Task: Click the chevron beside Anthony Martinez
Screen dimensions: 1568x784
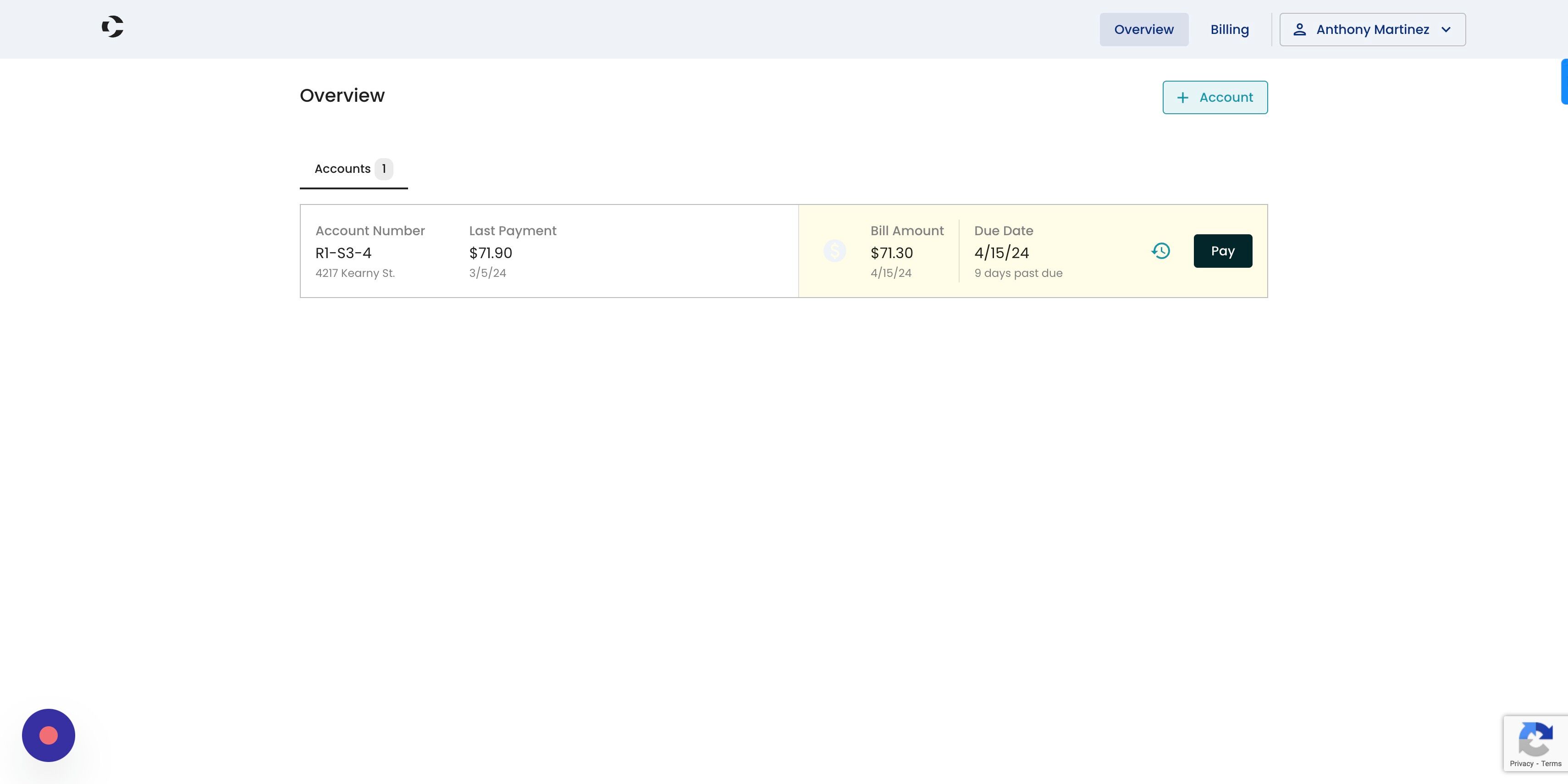Action: click(1446, 29)
